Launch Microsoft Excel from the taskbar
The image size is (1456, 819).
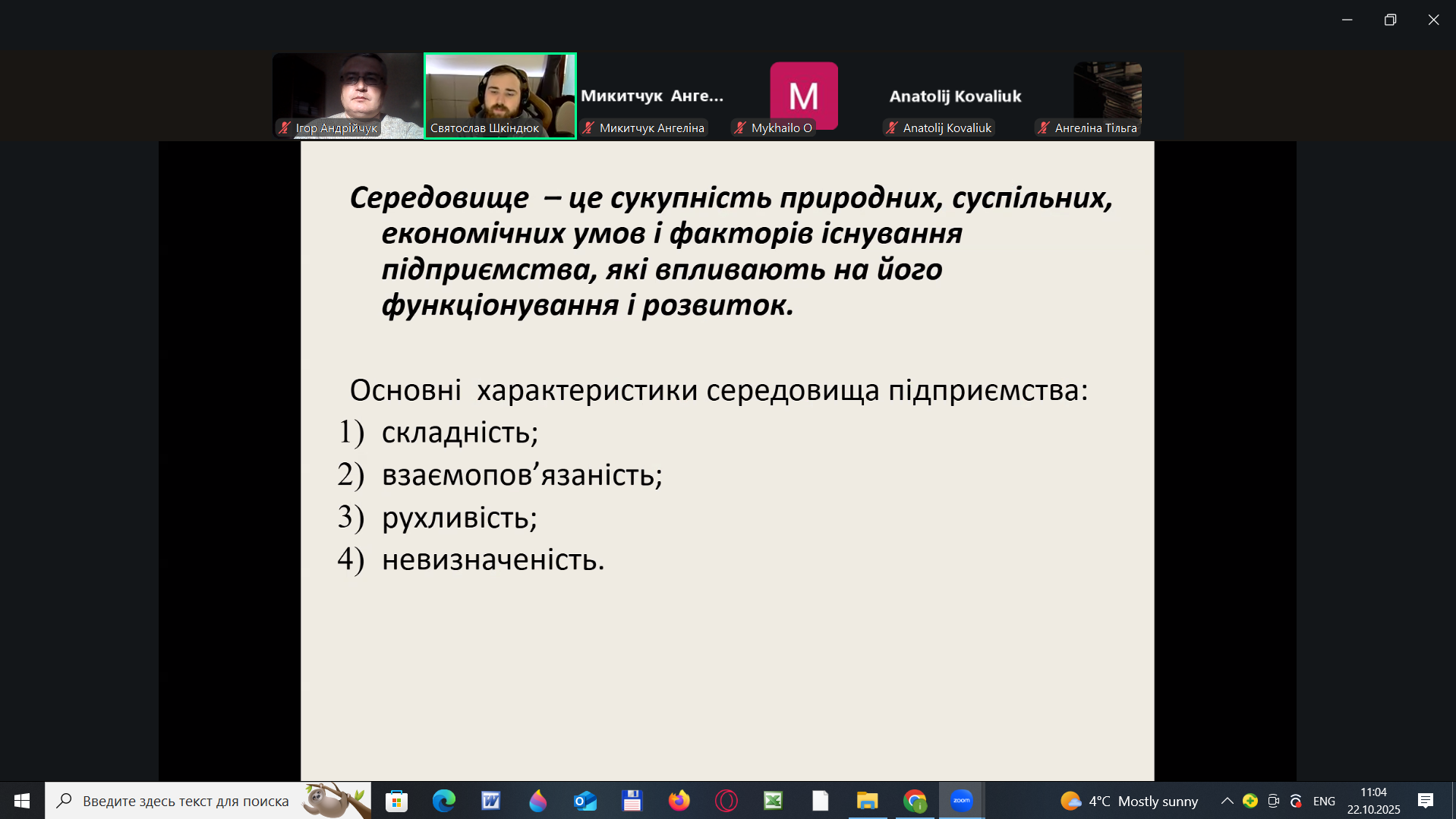[x=773, y=801]
